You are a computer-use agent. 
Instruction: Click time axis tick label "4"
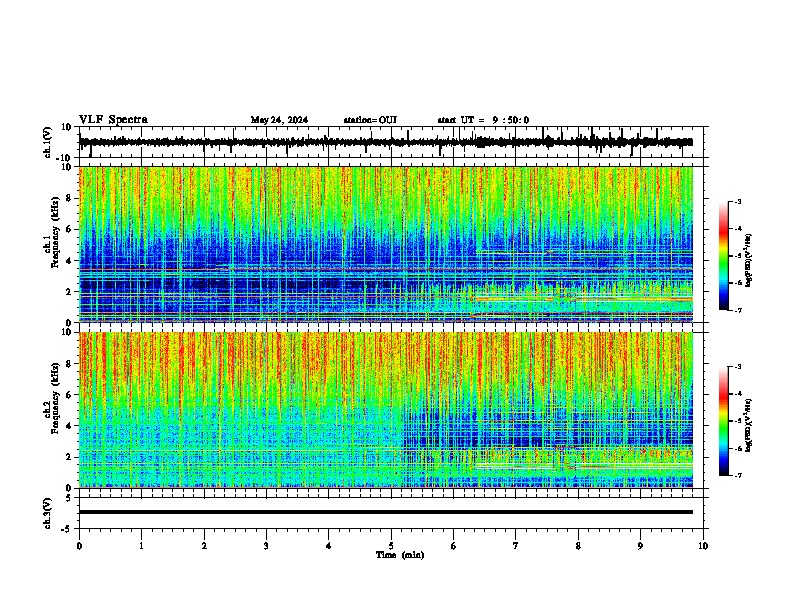[329, 546]
